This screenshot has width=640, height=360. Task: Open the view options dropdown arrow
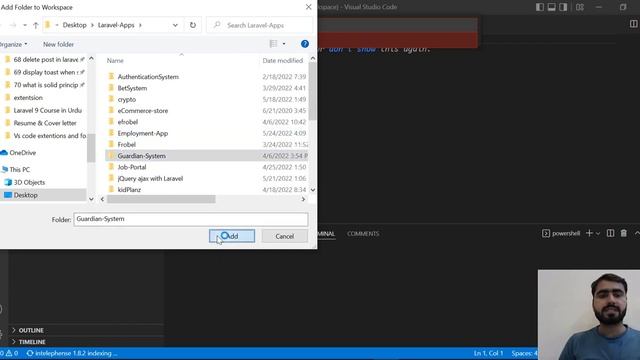point(284,44)
